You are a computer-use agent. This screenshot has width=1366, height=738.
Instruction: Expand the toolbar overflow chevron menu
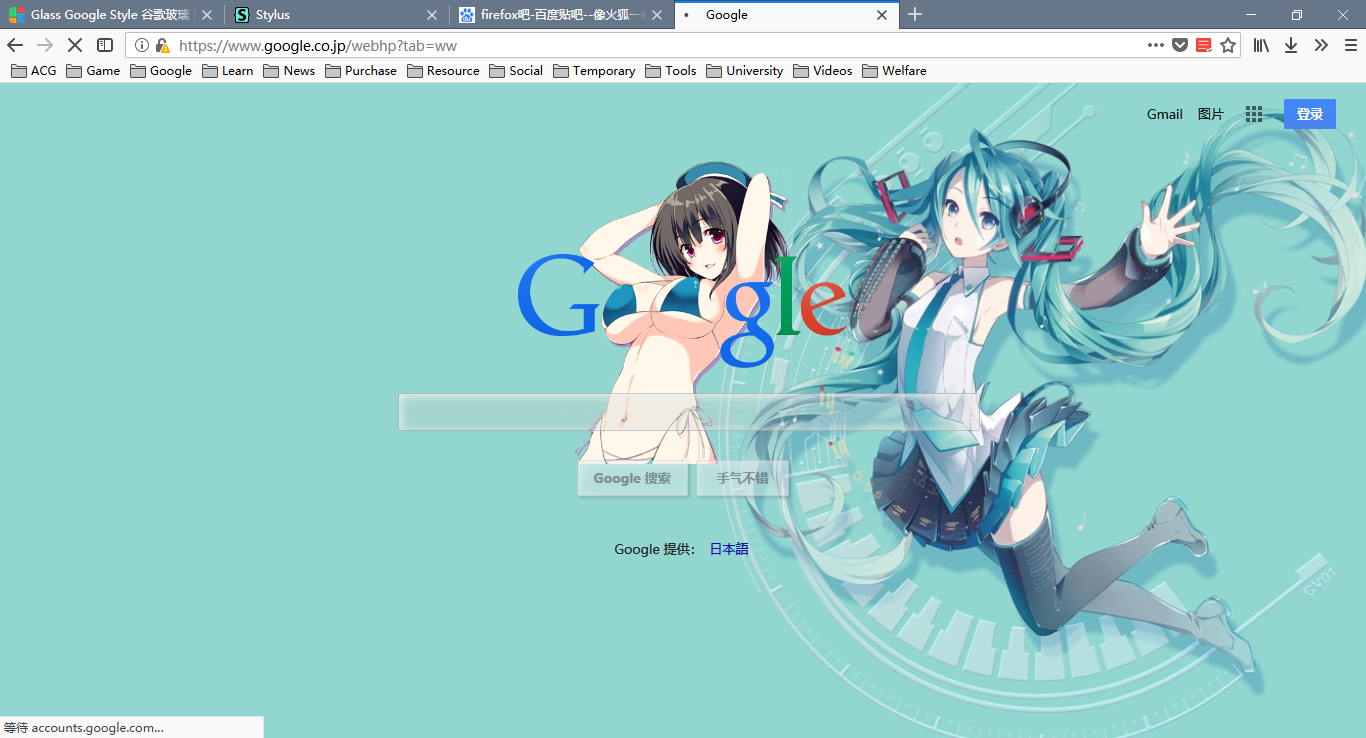pos(1321,45)
